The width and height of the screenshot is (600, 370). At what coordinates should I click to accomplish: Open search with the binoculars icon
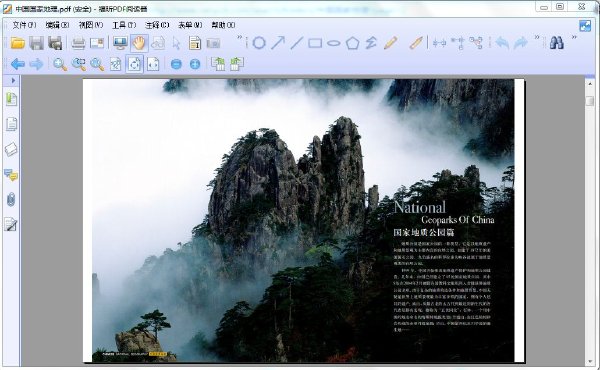point(557,42)
